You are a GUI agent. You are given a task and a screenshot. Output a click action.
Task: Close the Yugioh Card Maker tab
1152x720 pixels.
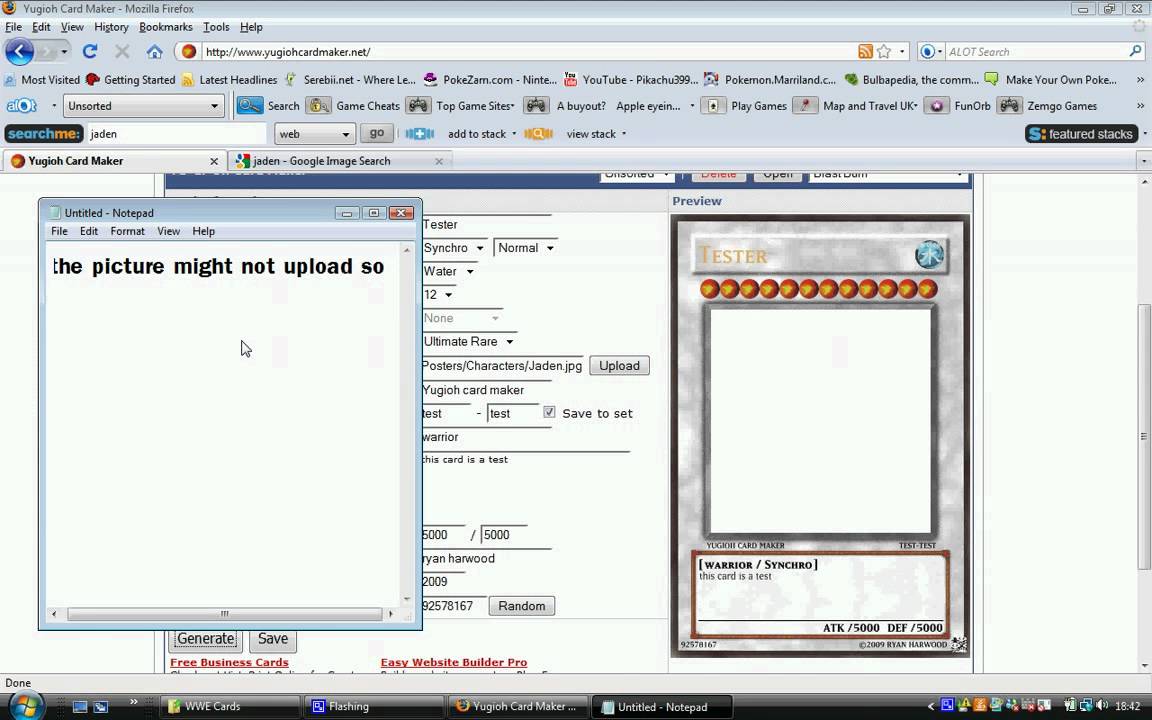pos(214,161)
